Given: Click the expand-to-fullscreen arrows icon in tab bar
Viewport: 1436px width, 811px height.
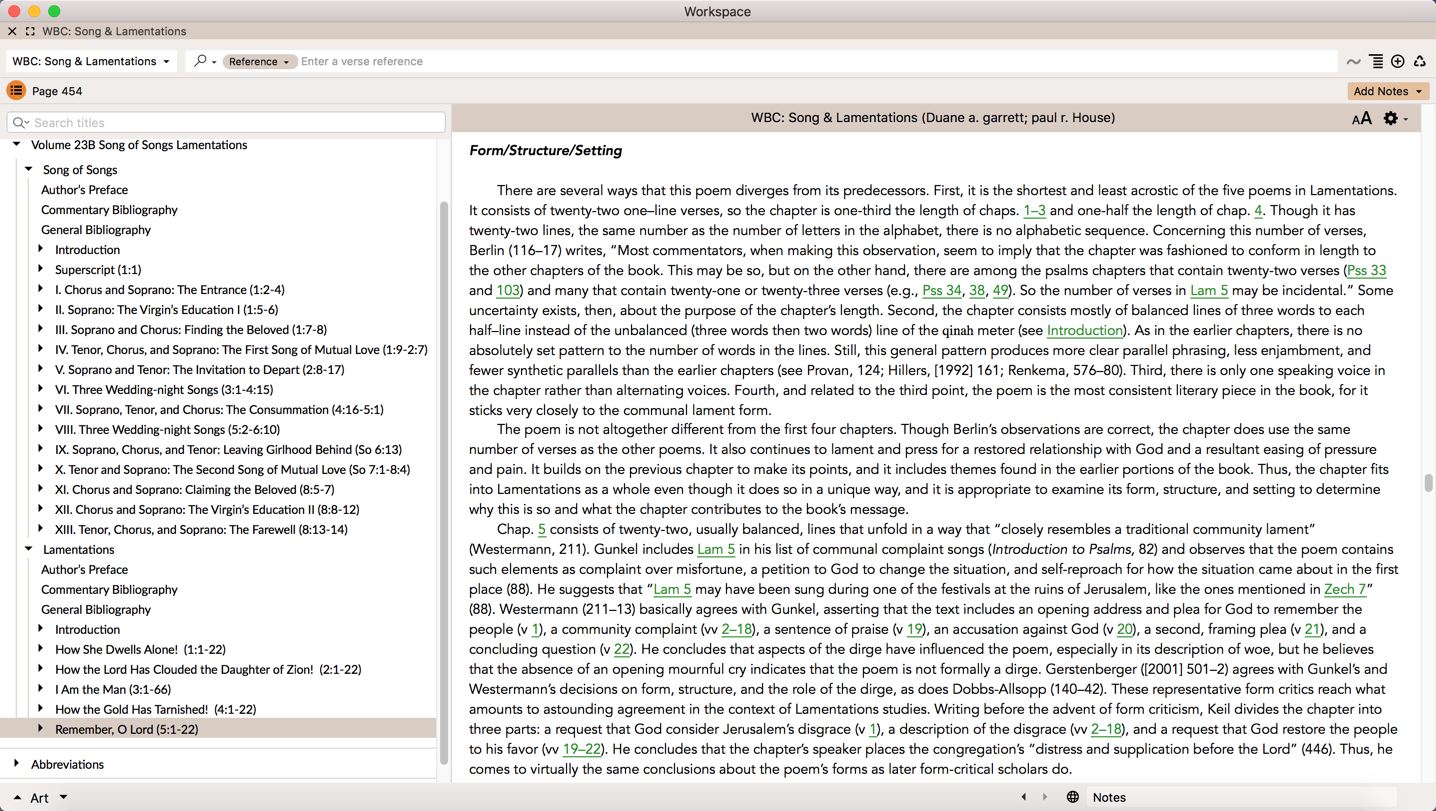Looking at the screenshot, I should click(30, 31).
